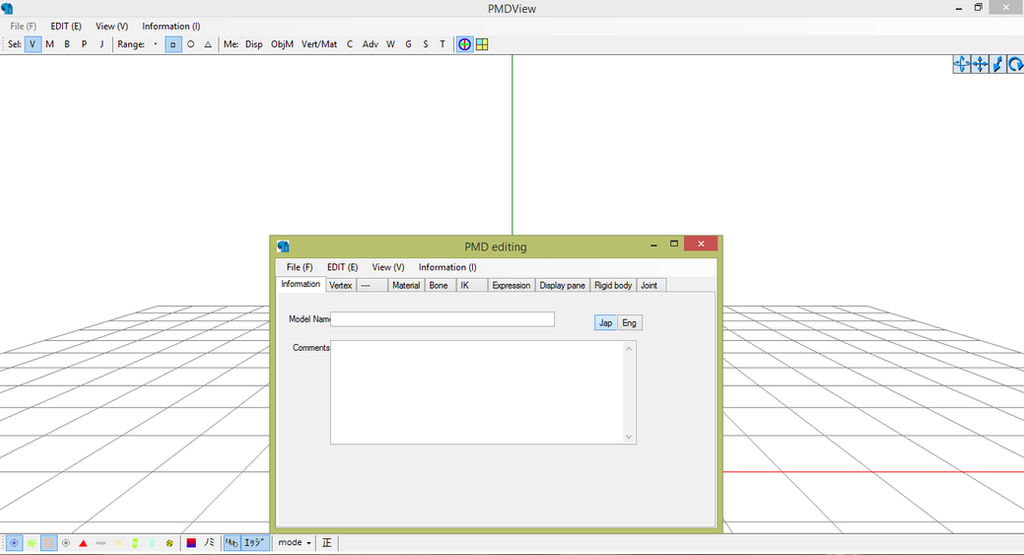Click the S toolbar button
This screenshot has height=555, width=1024.
[x=425, y=44]
